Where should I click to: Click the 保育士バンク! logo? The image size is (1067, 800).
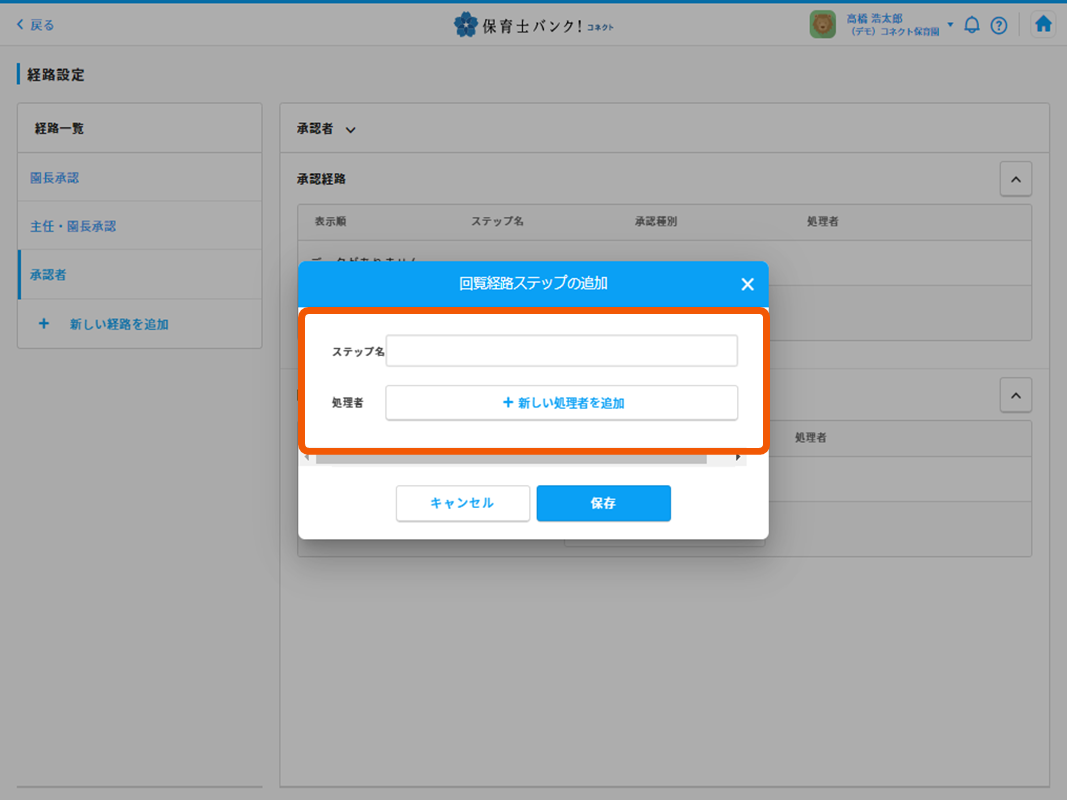pyautogui.click(x=533, y=25)
